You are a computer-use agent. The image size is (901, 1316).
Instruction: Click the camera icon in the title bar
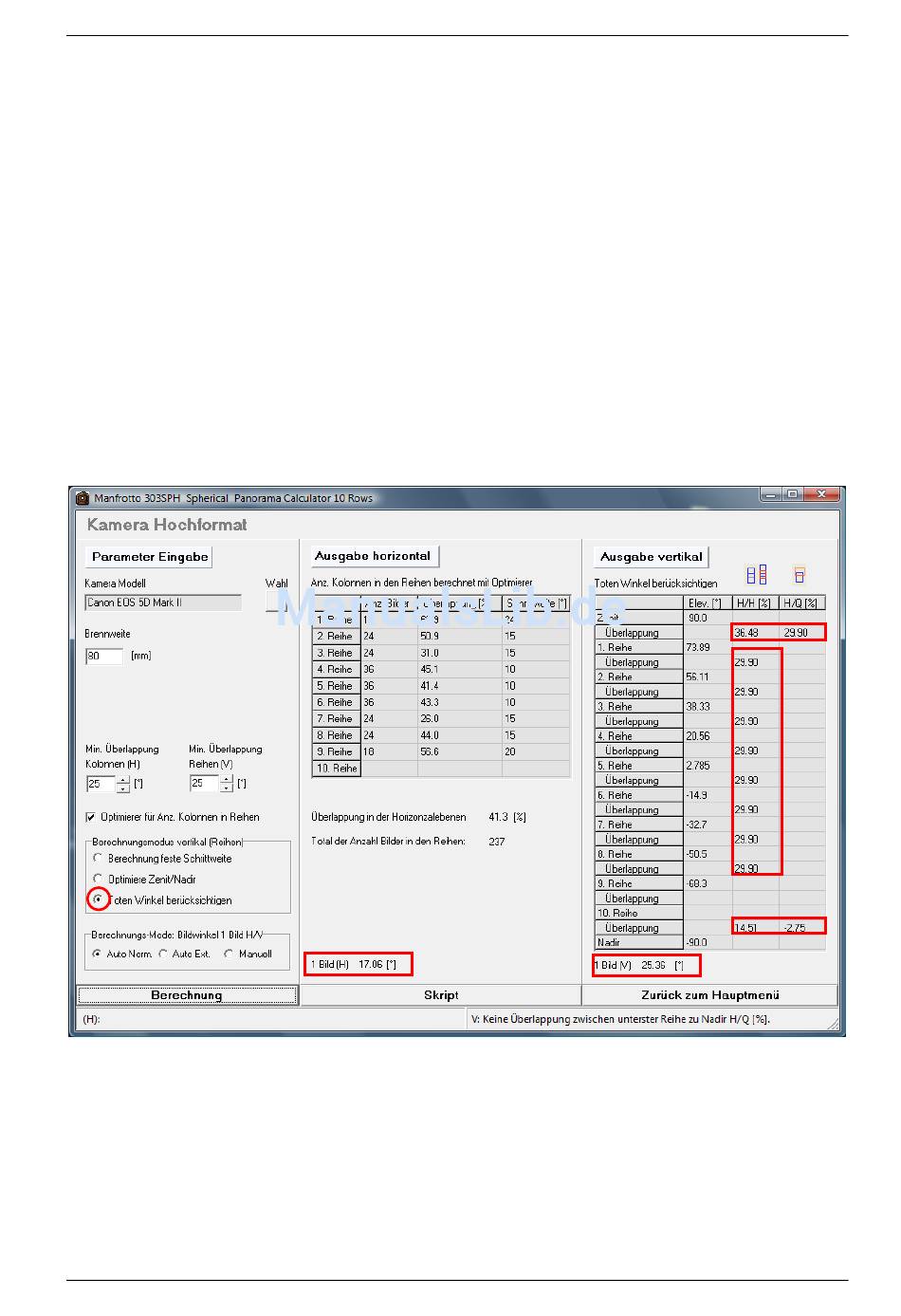[83, 498]
